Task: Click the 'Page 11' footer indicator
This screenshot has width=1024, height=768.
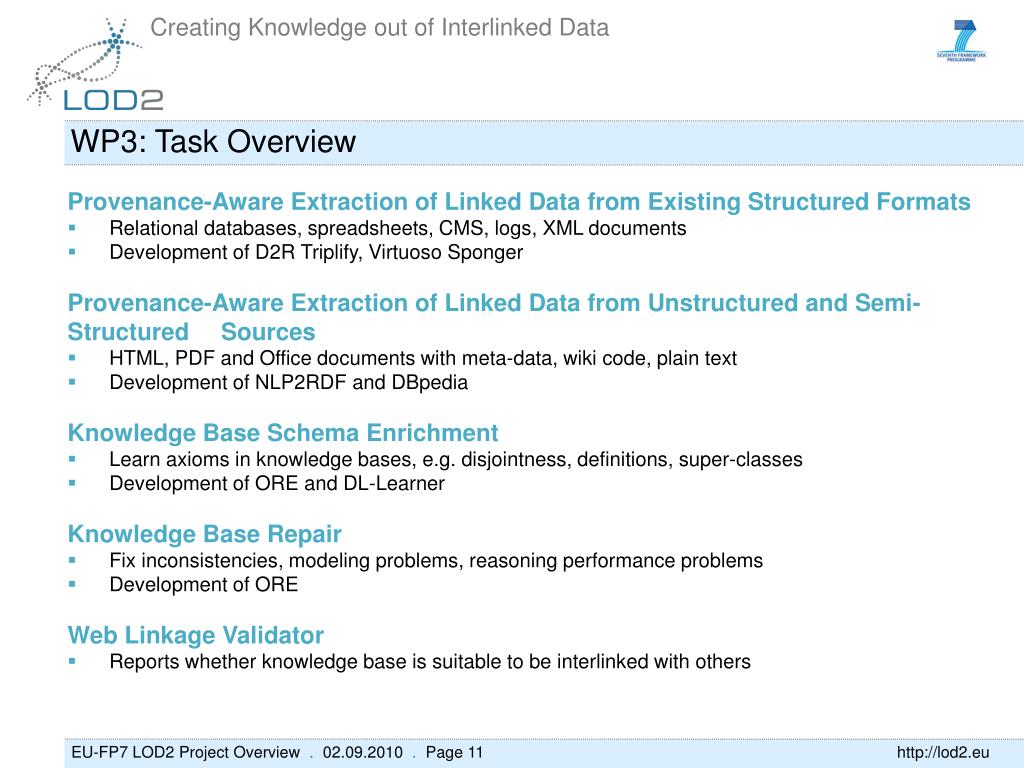Action: tap(454, 752)
